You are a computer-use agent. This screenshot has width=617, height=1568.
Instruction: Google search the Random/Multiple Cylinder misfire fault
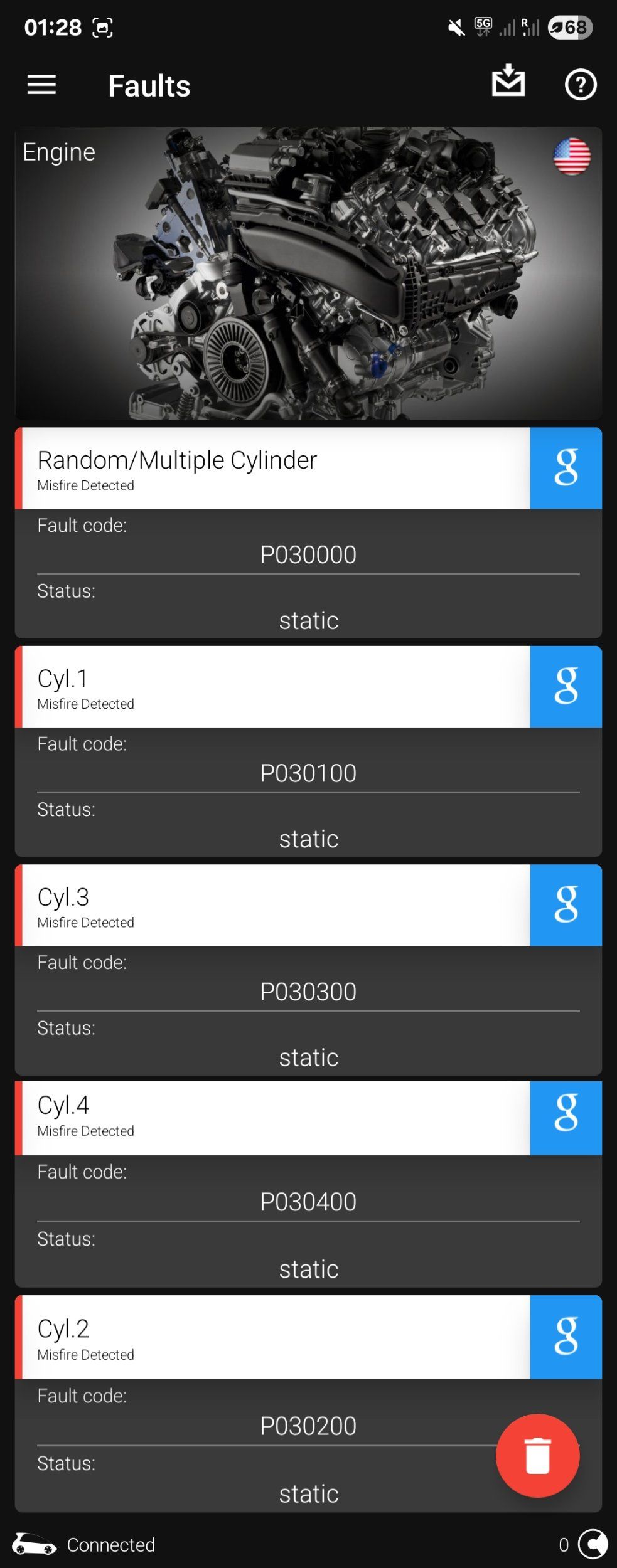tap(566, 468)
